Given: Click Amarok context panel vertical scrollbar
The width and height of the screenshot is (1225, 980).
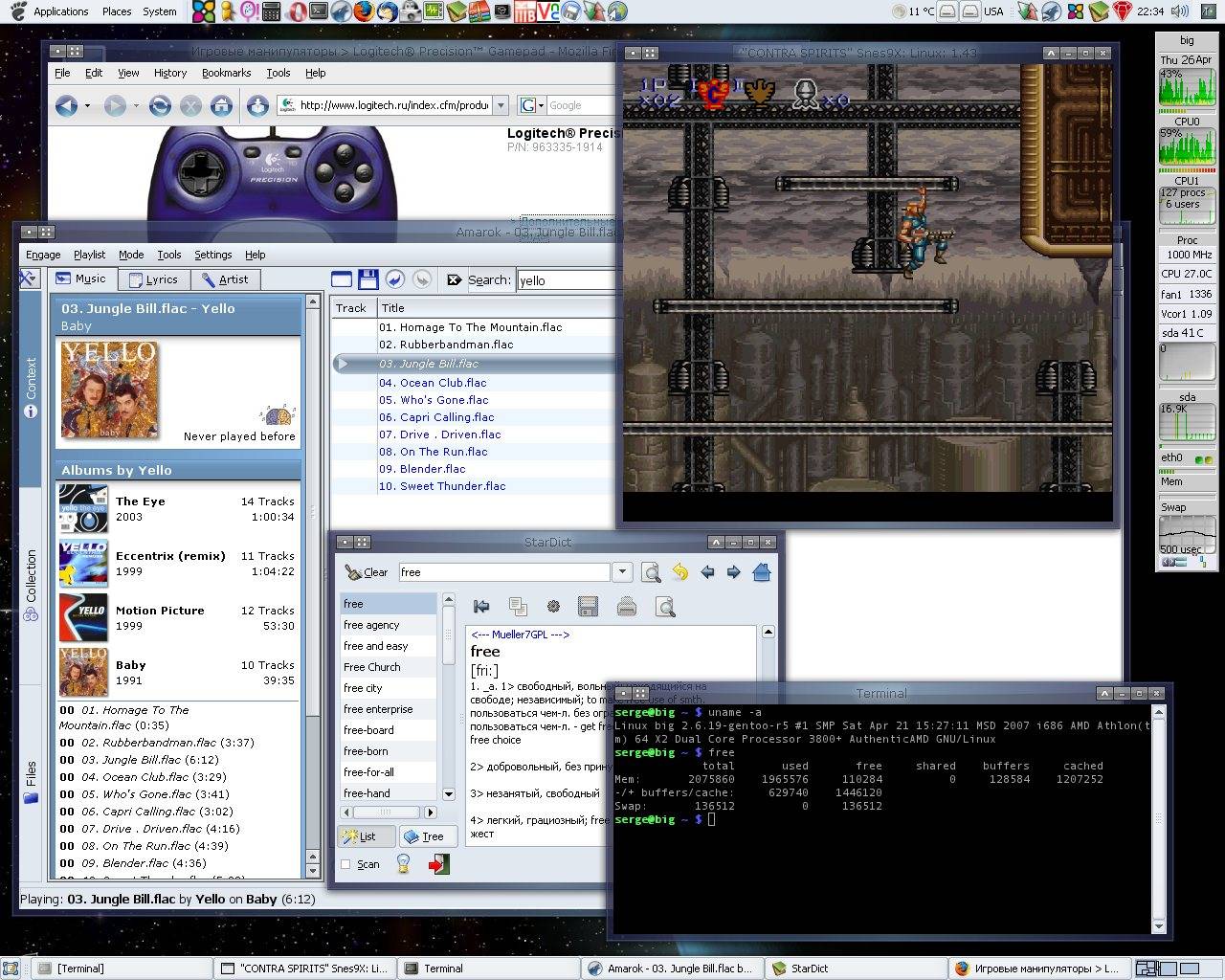Looking at the screenshot, I should point(312,586).
